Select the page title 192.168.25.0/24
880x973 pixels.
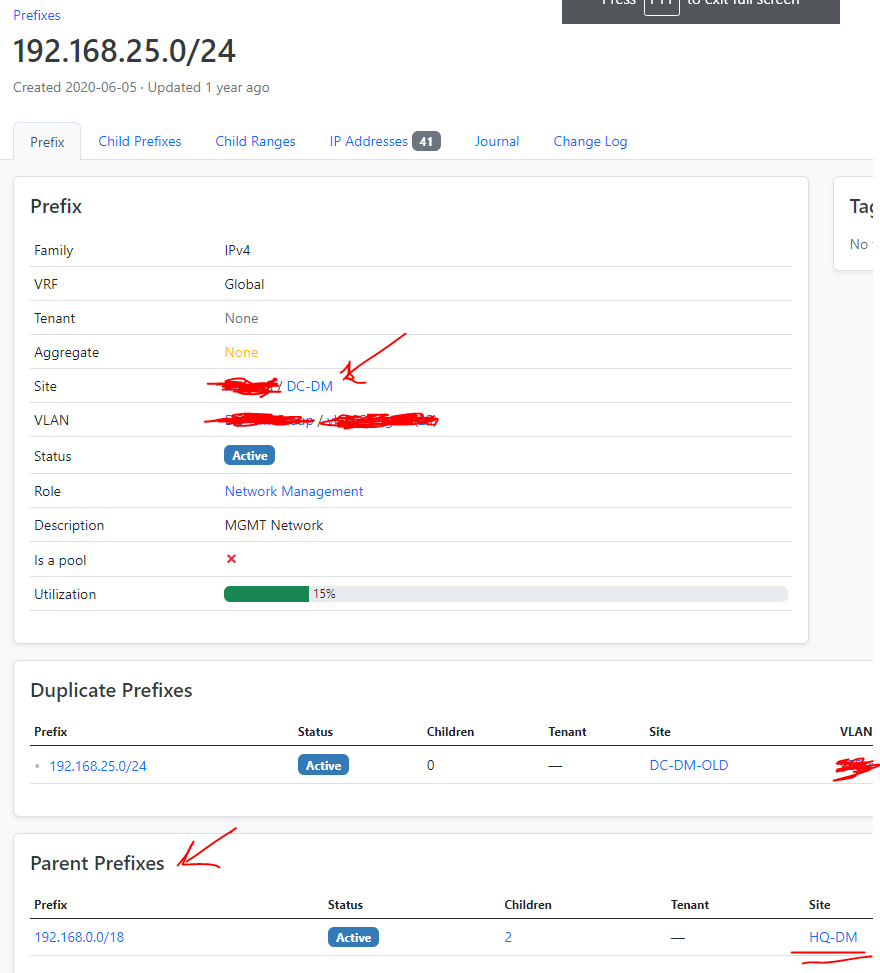[125, 51]
